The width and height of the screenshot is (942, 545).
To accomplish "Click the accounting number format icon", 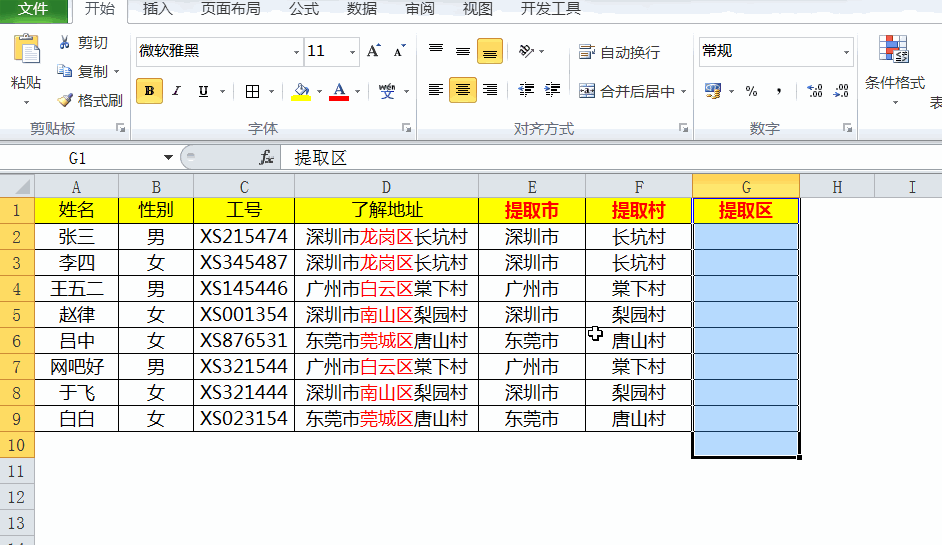I will click(713, 91).
